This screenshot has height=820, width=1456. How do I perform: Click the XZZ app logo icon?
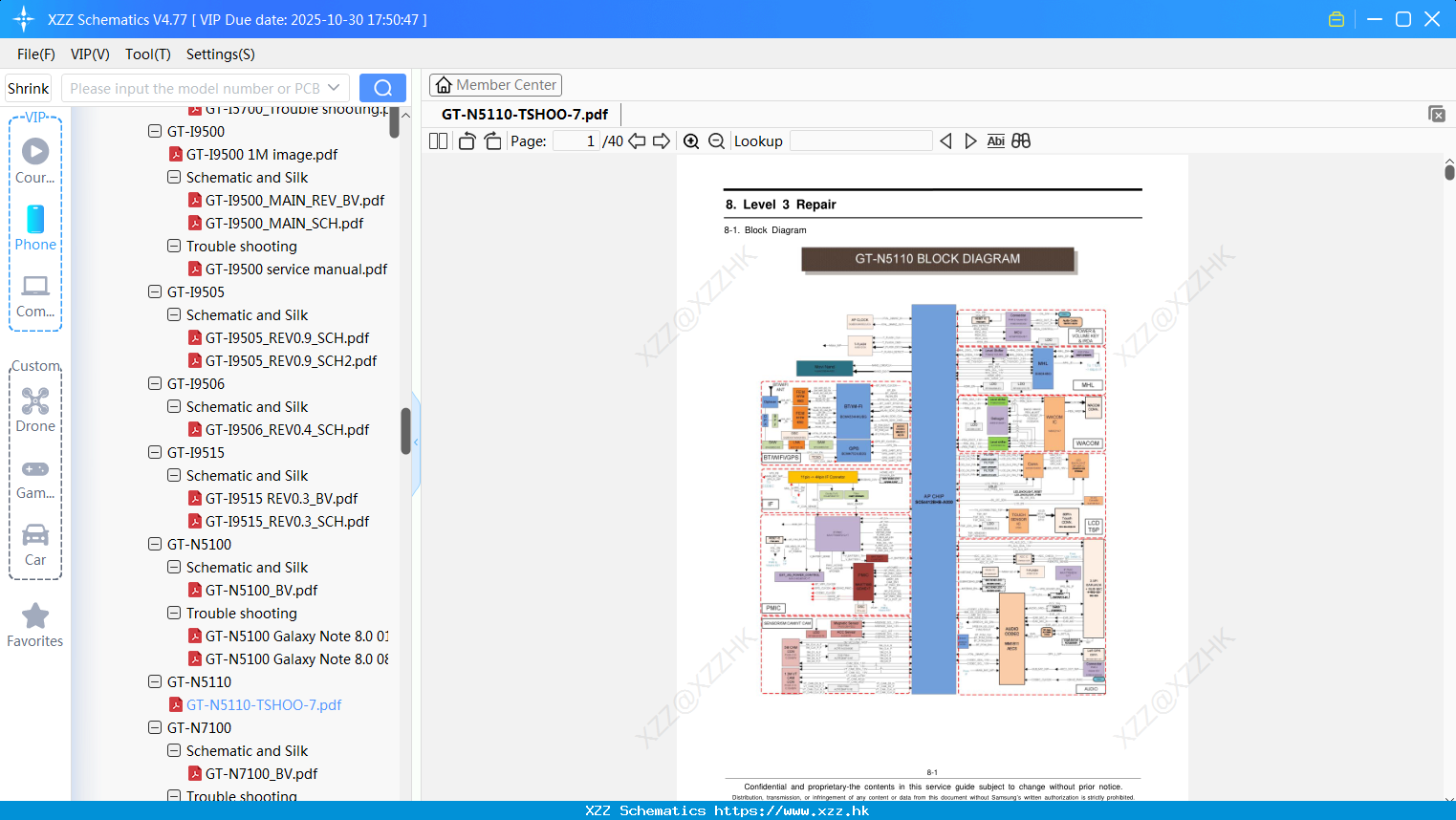tap(24, 19)
